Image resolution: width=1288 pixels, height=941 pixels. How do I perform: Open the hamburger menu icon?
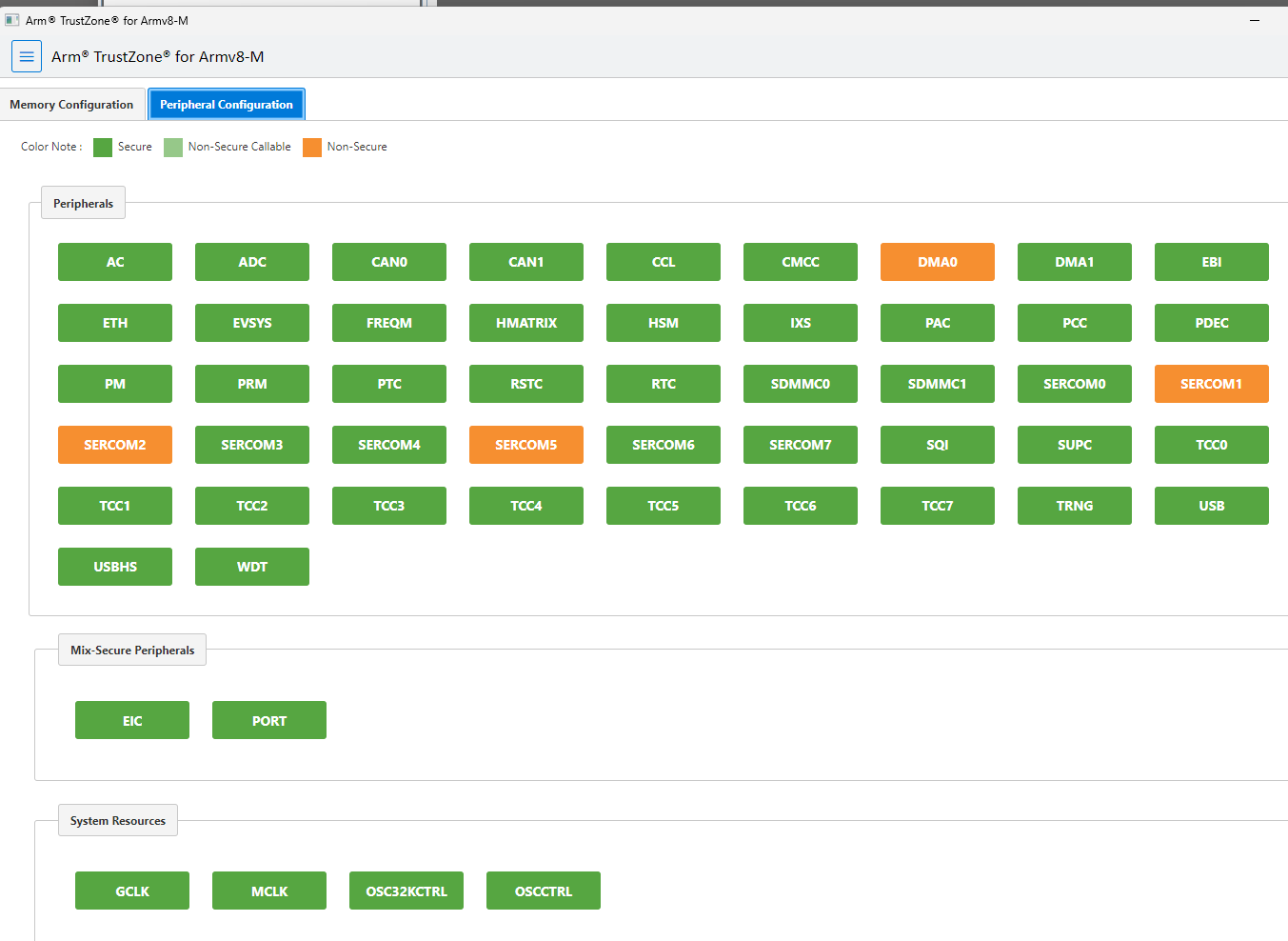27,57
